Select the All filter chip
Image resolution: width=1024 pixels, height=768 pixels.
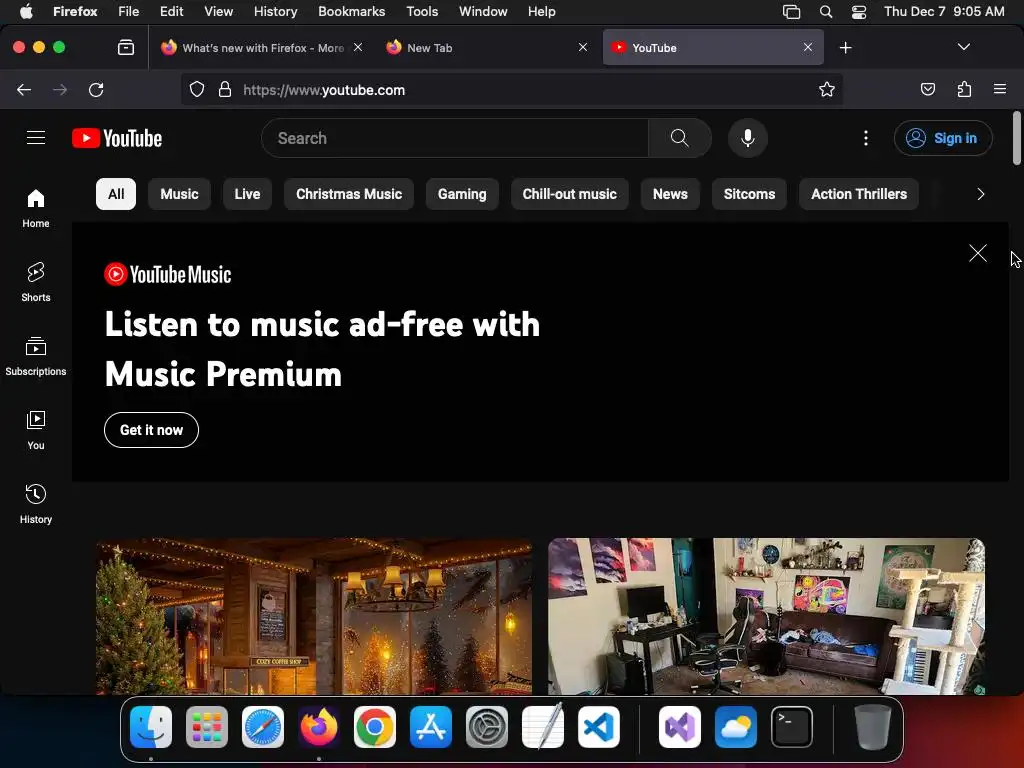point(116,194)
